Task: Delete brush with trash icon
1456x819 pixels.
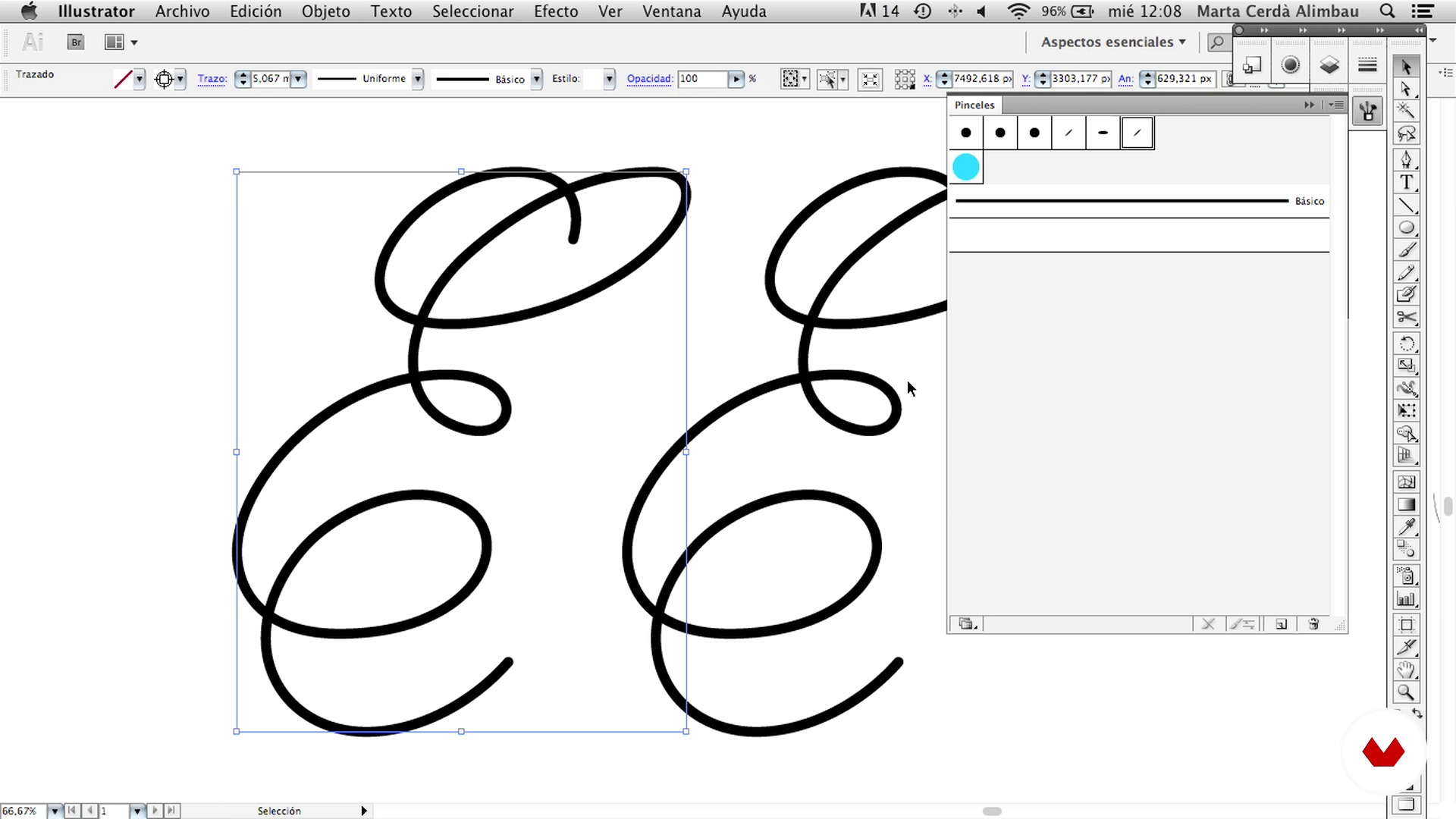Action: (x=1313, y=624)
